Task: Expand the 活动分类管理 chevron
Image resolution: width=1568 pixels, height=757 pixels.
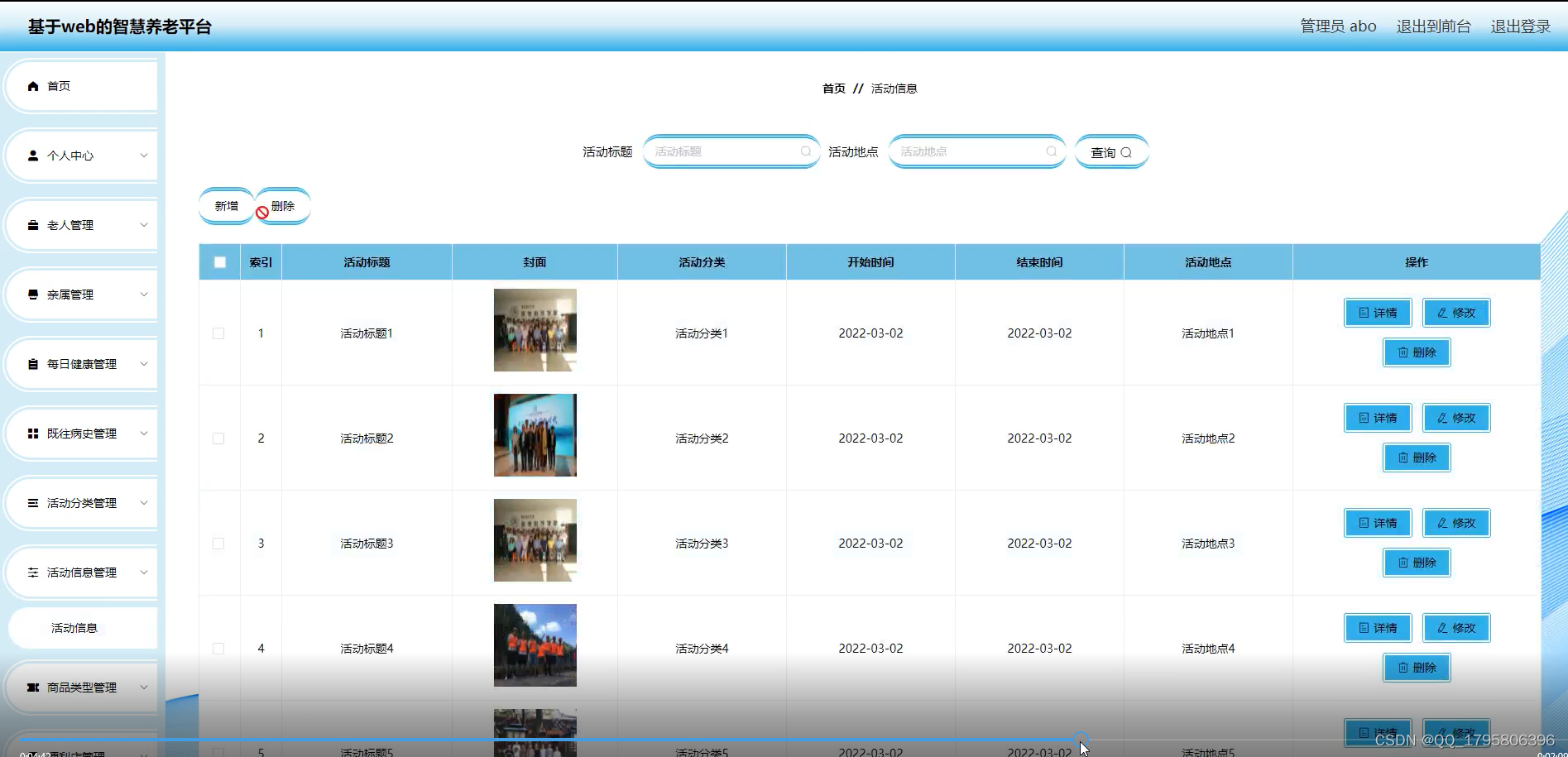Action: pyautogui.click(x=144, y=503)
